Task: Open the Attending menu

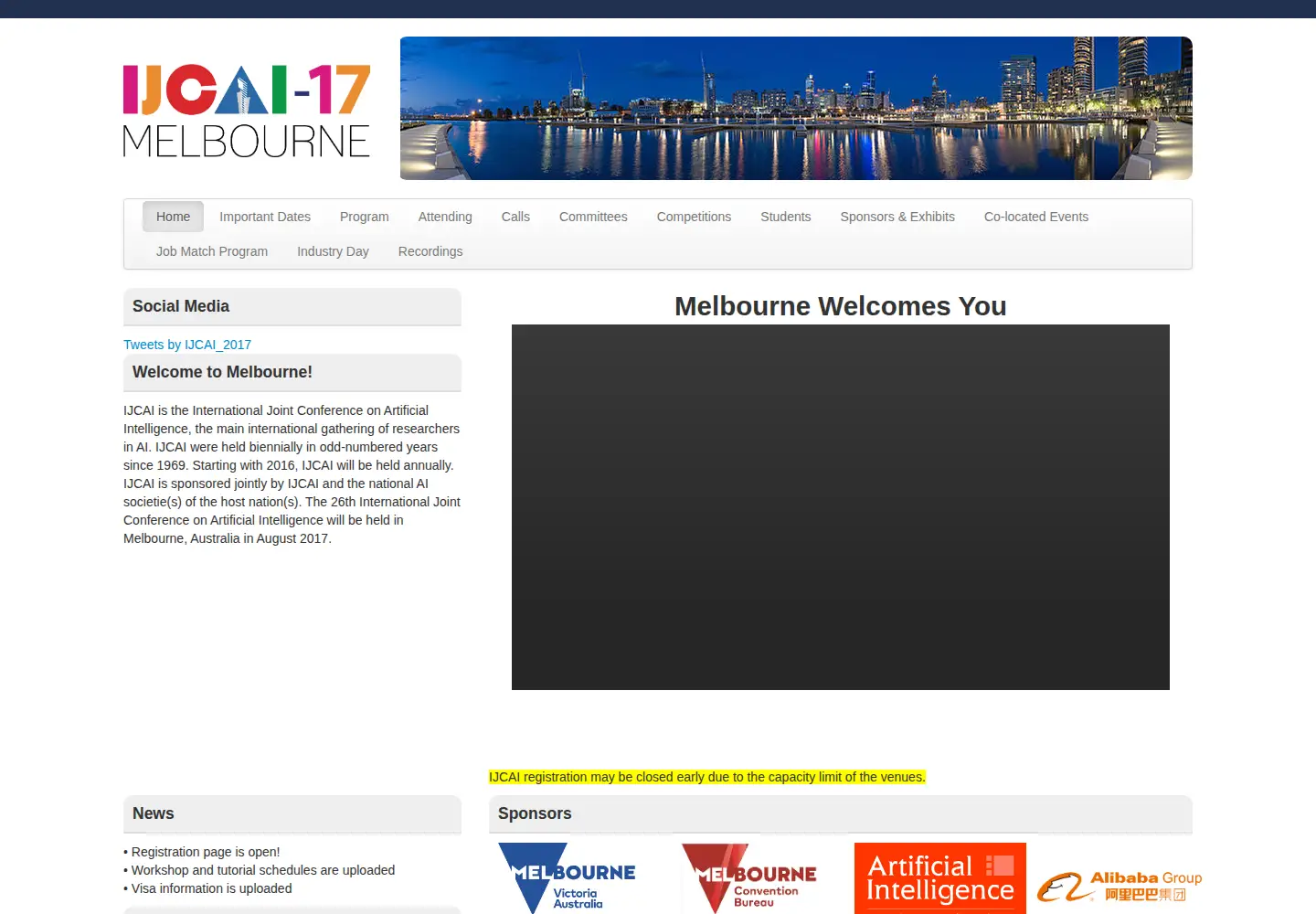Action: click(x=445, y=217)
